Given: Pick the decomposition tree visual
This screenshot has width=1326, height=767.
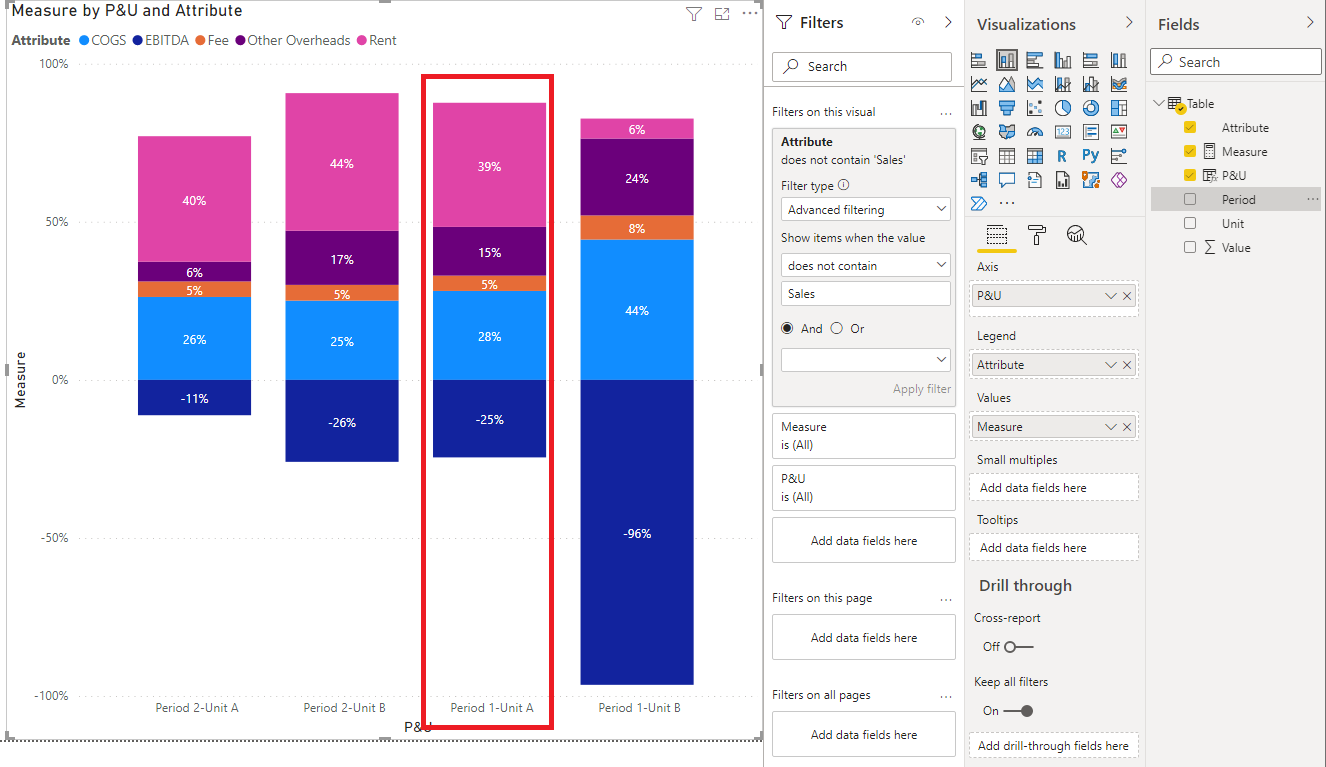Looking at the screenshot, I should point(979,180).
